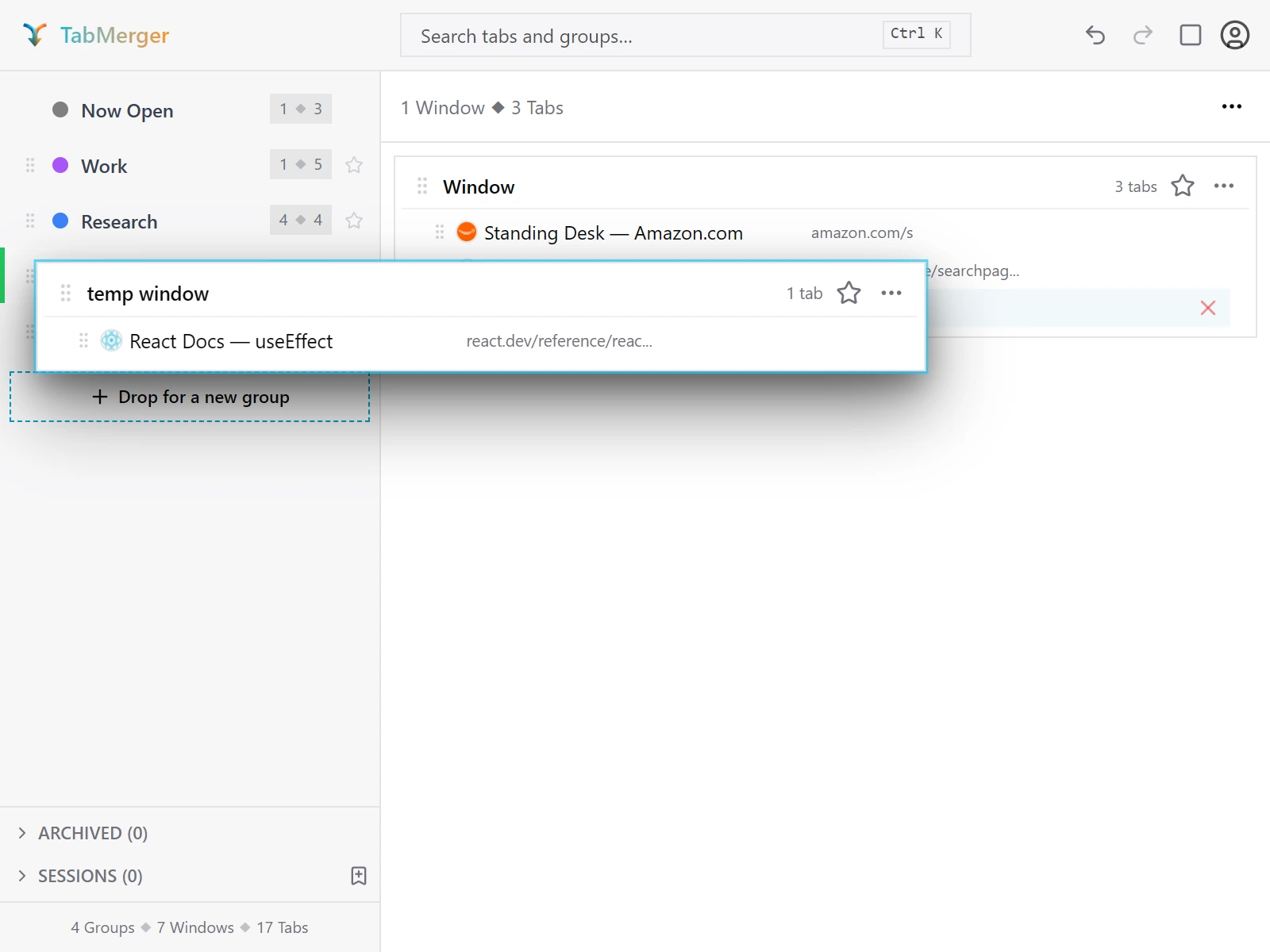
Task: Click the save session bookmark icon
Action: coord(359,876)
